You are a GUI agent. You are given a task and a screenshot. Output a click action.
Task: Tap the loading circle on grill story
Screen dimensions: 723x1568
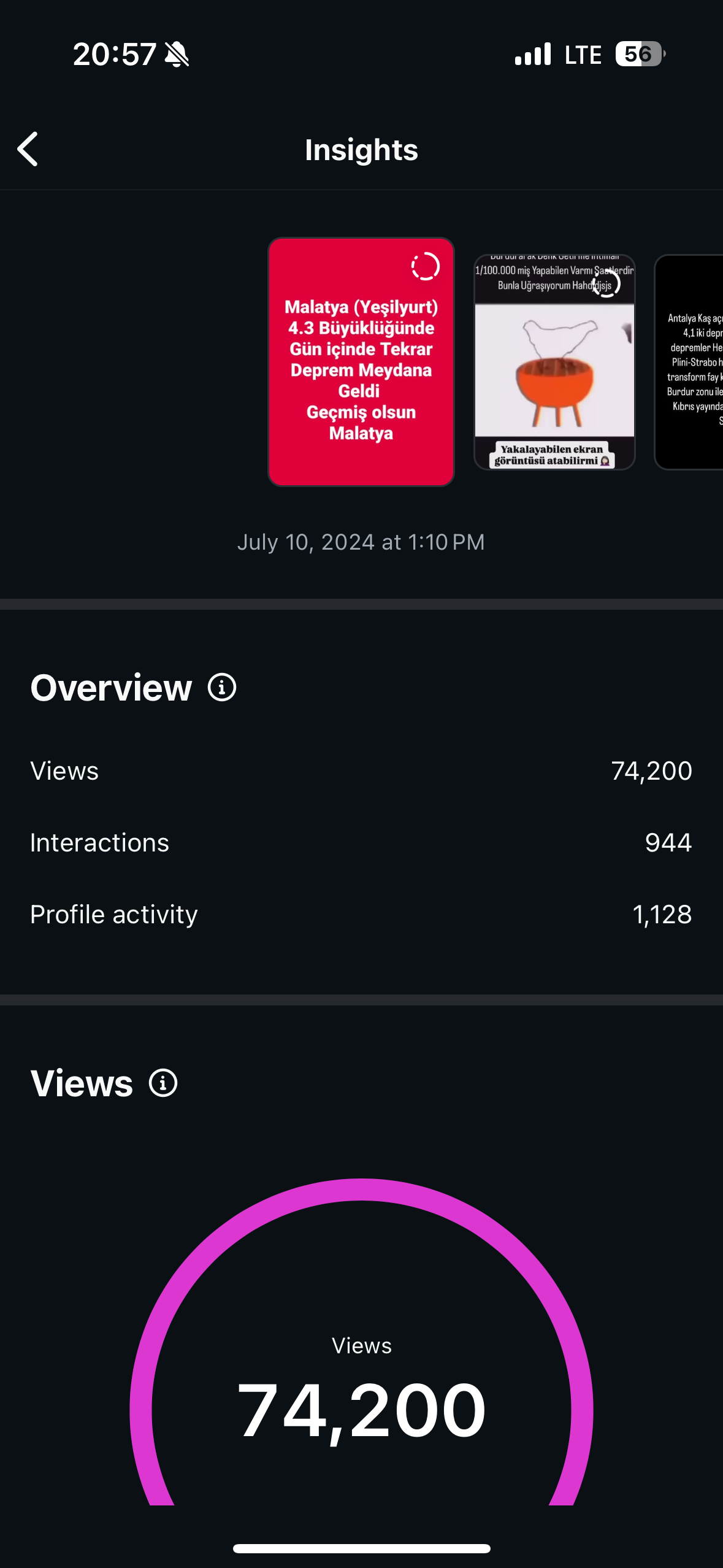606,283
